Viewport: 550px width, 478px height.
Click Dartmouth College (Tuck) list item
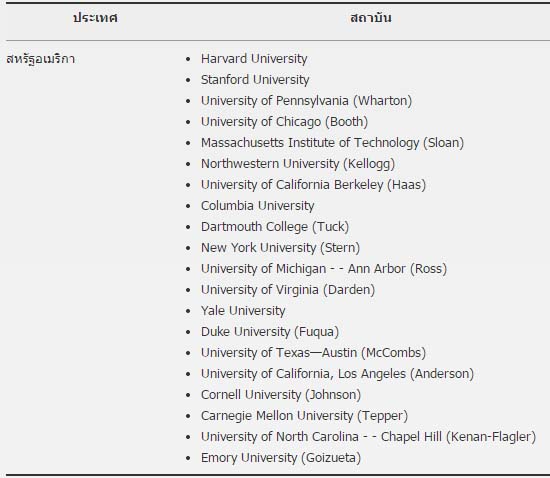point(275,227)
